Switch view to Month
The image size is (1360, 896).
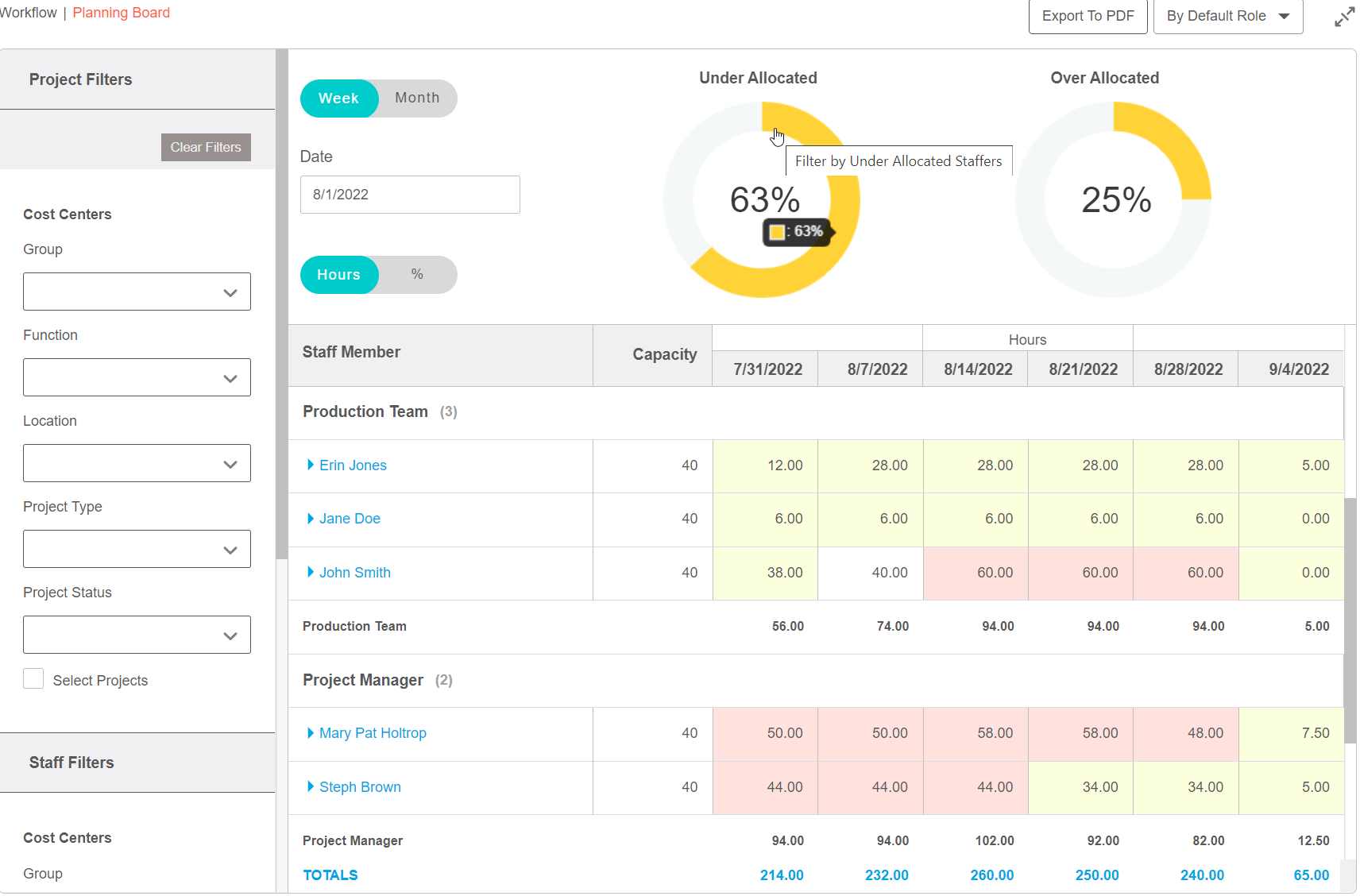point(417,98)
